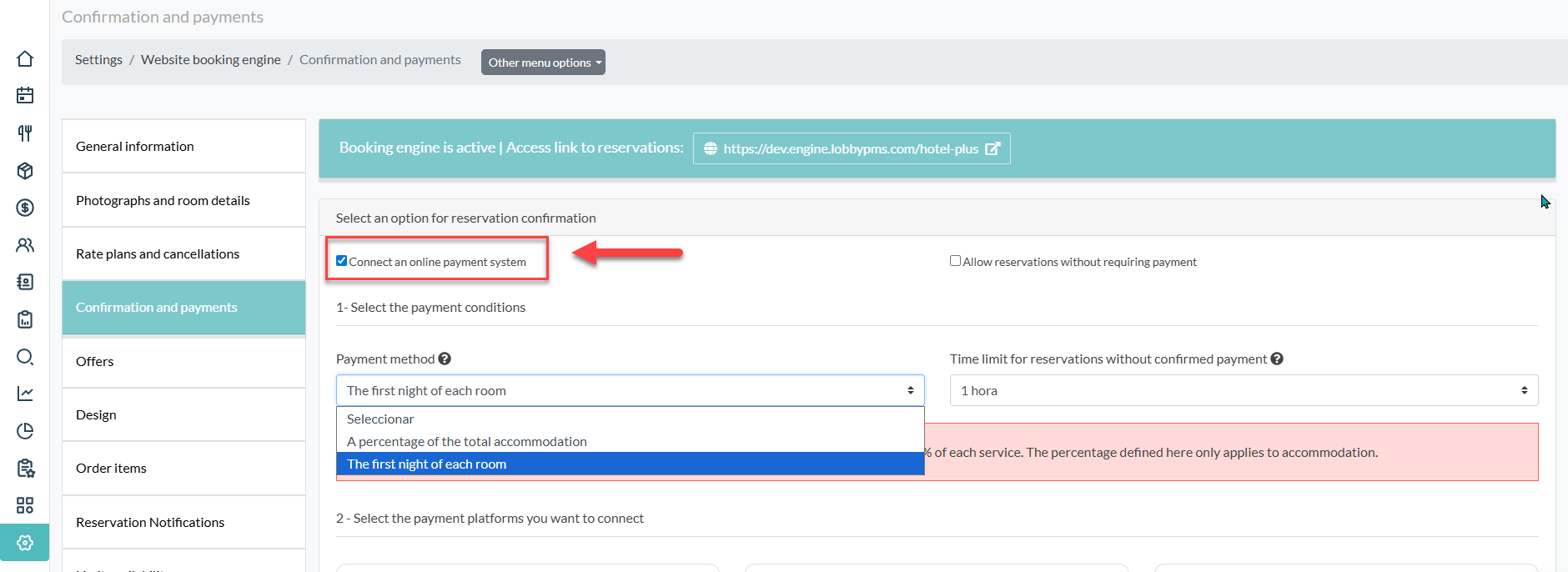Click Website booking engine breadcrumb link
This screenshot has height=572, width=1568.
(210, 60)
